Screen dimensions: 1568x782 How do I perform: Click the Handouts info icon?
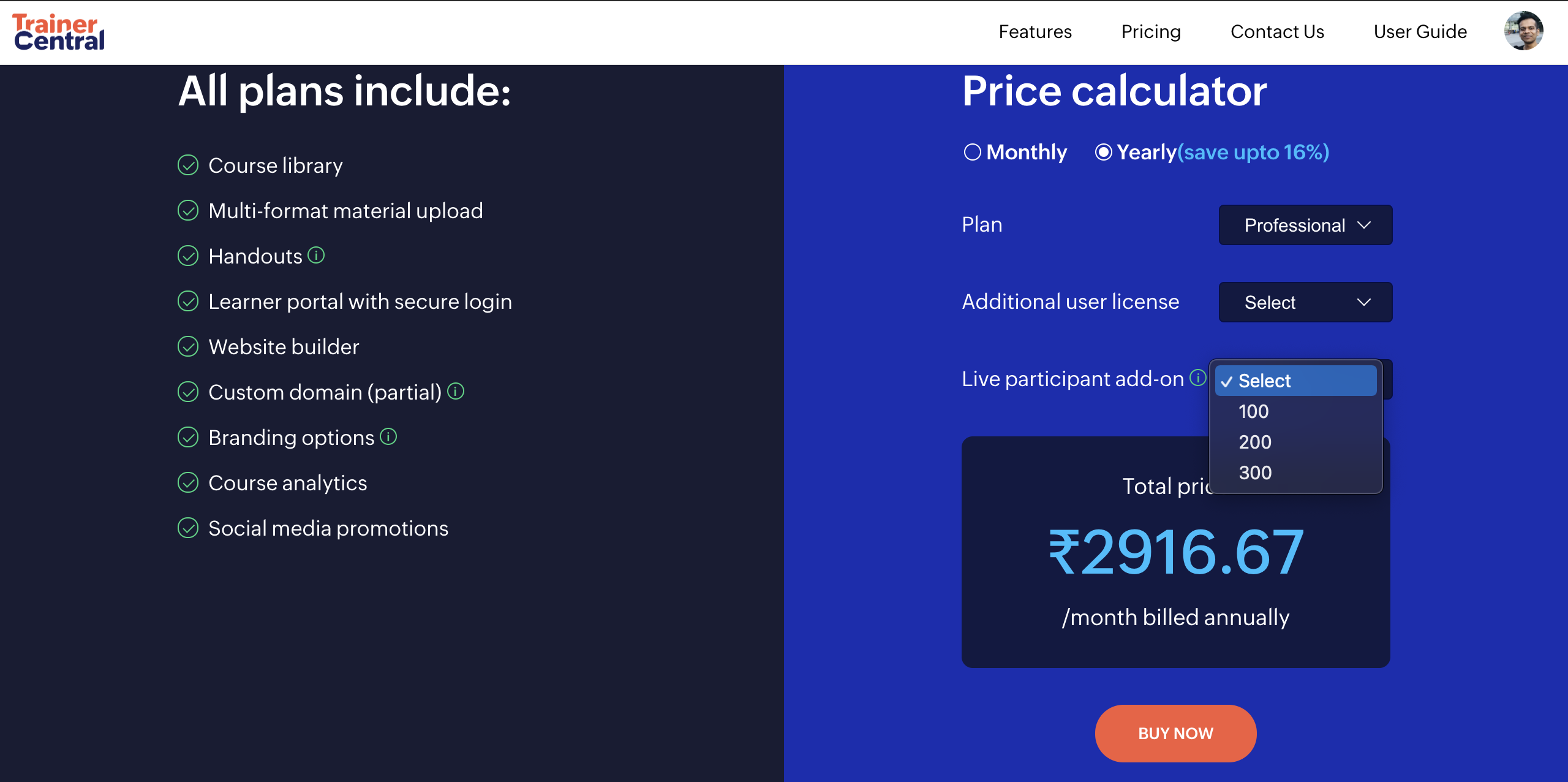pyautogui.click(x=316, y=255)
